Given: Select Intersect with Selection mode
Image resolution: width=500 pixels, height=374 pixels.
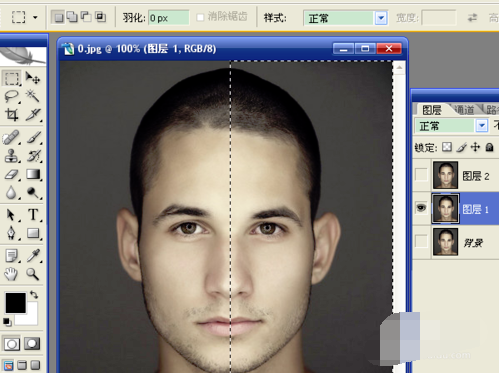Looking at the screenshot, I should 100,17.
